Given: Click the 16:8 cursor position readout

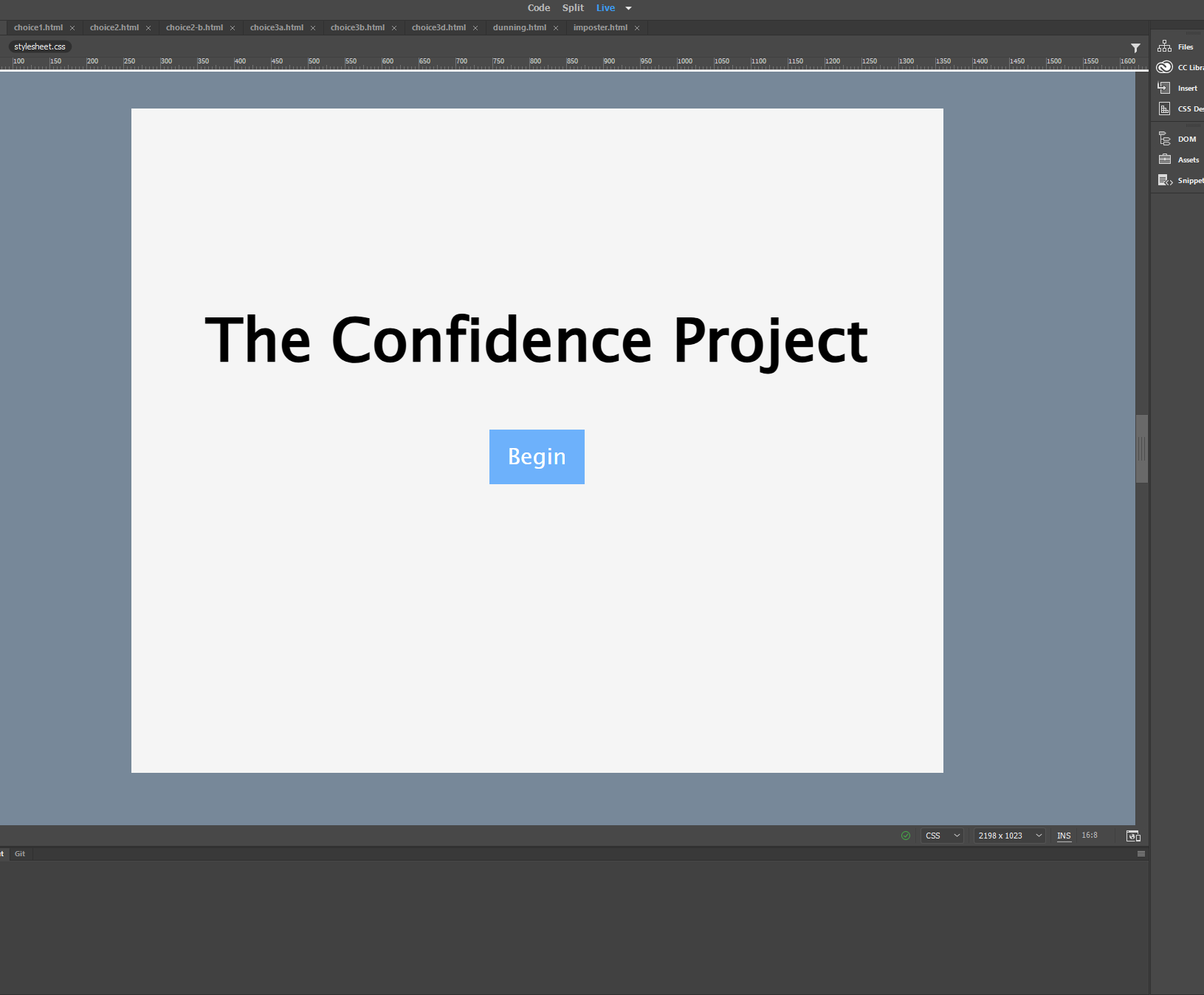Looking at the screenshot, I should click(x=1090, y=836).
